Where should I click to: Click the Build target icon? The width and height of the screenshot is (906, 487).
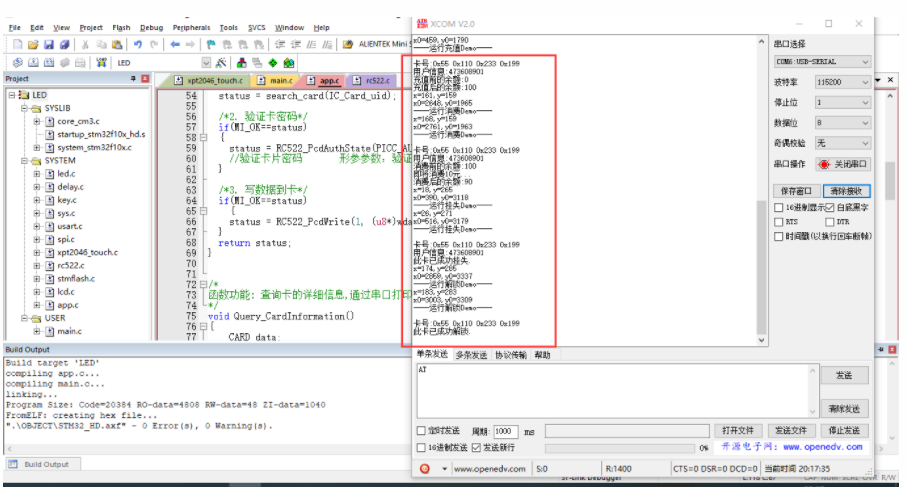tap(33, 62)
